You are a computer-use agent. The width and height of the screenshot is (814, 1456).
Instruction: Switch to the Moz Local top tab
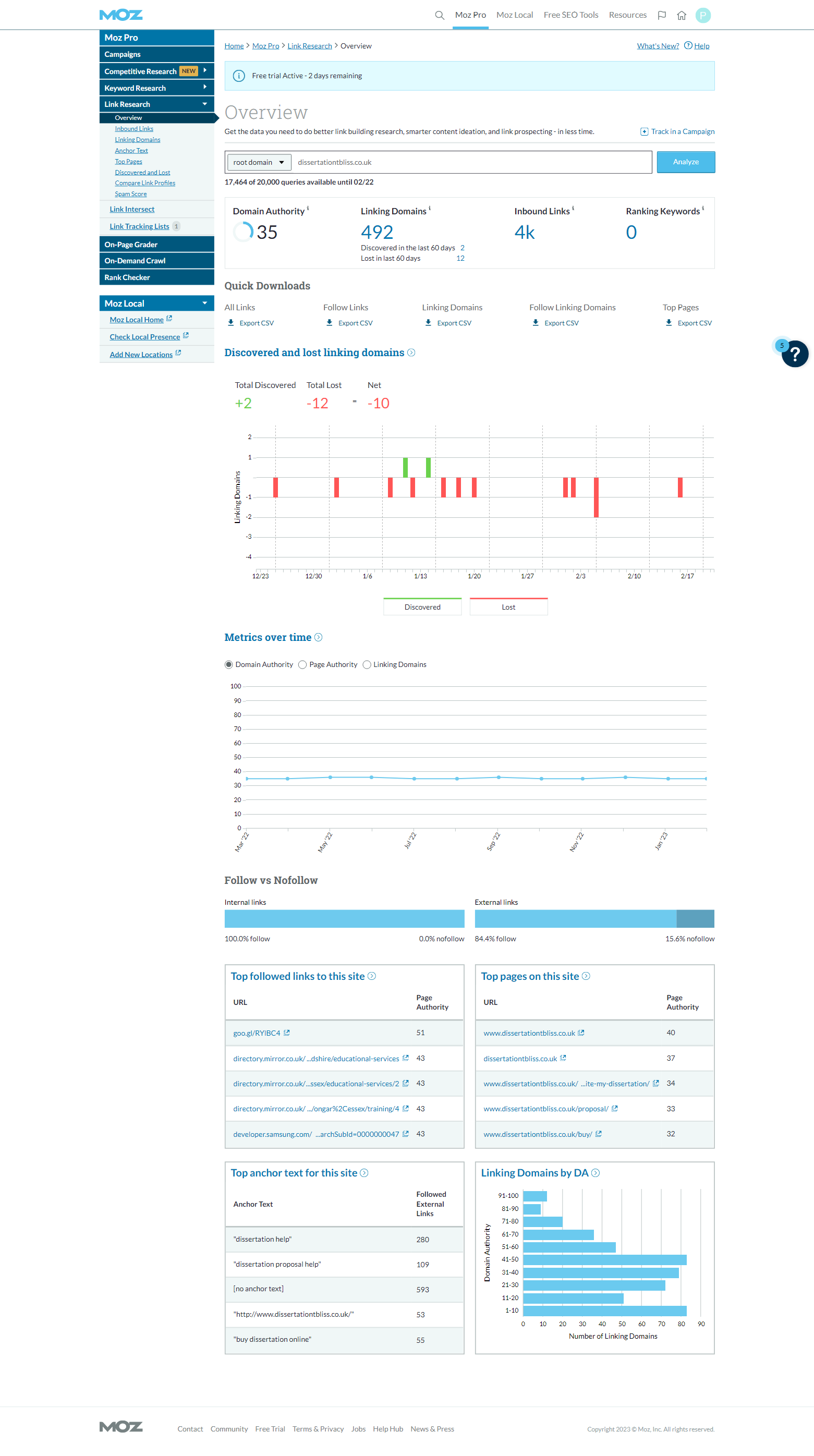pos(514,15)
